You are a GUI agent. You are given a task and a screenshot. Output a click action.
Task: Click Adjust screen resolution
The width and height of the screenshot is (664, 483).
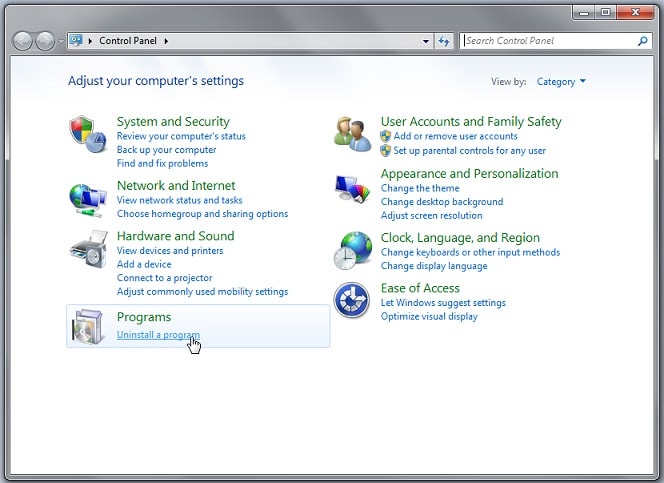point(431,215)
